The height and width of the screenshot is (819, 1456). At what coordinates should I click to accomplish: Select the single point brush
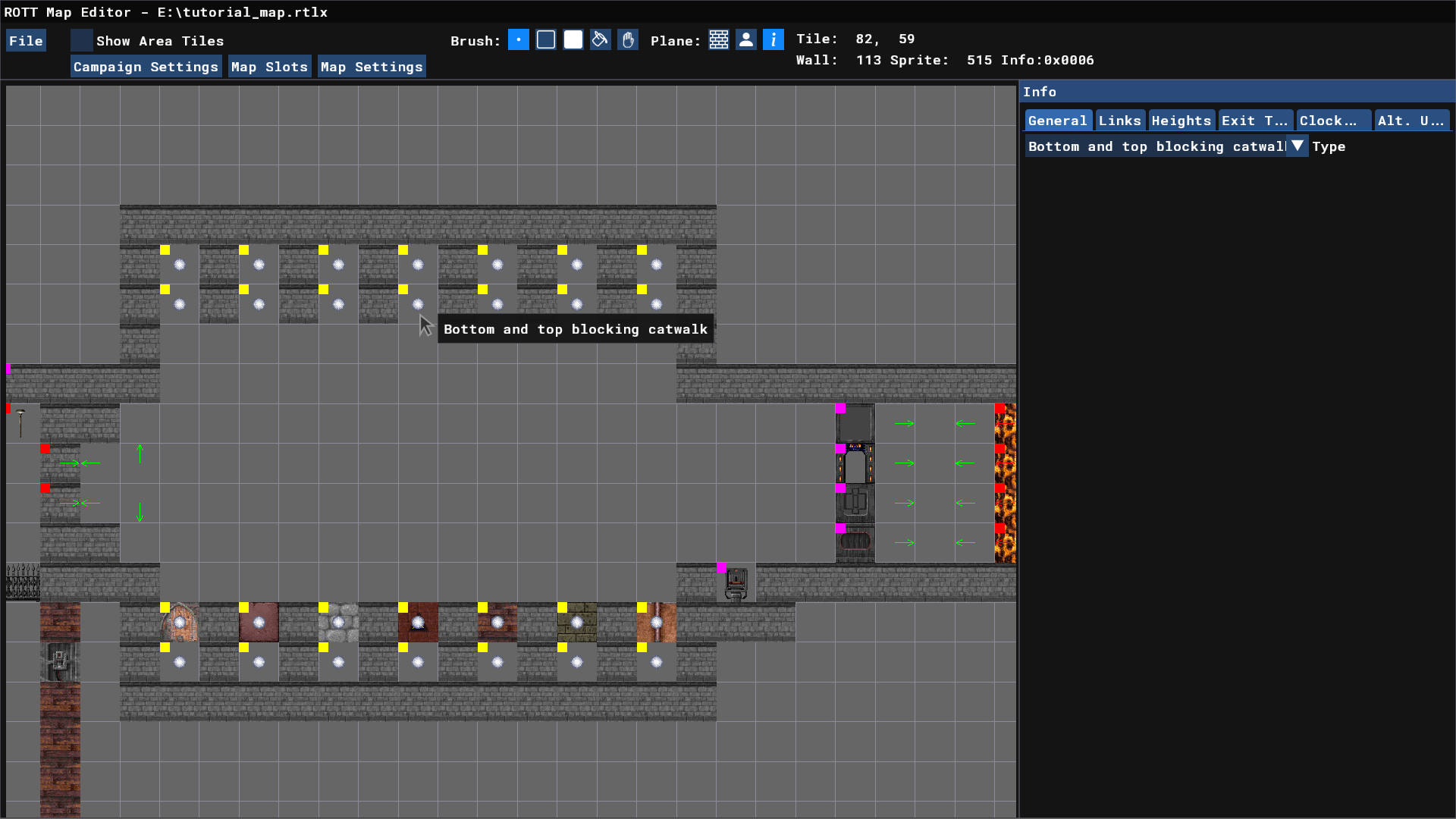point(519,40)
